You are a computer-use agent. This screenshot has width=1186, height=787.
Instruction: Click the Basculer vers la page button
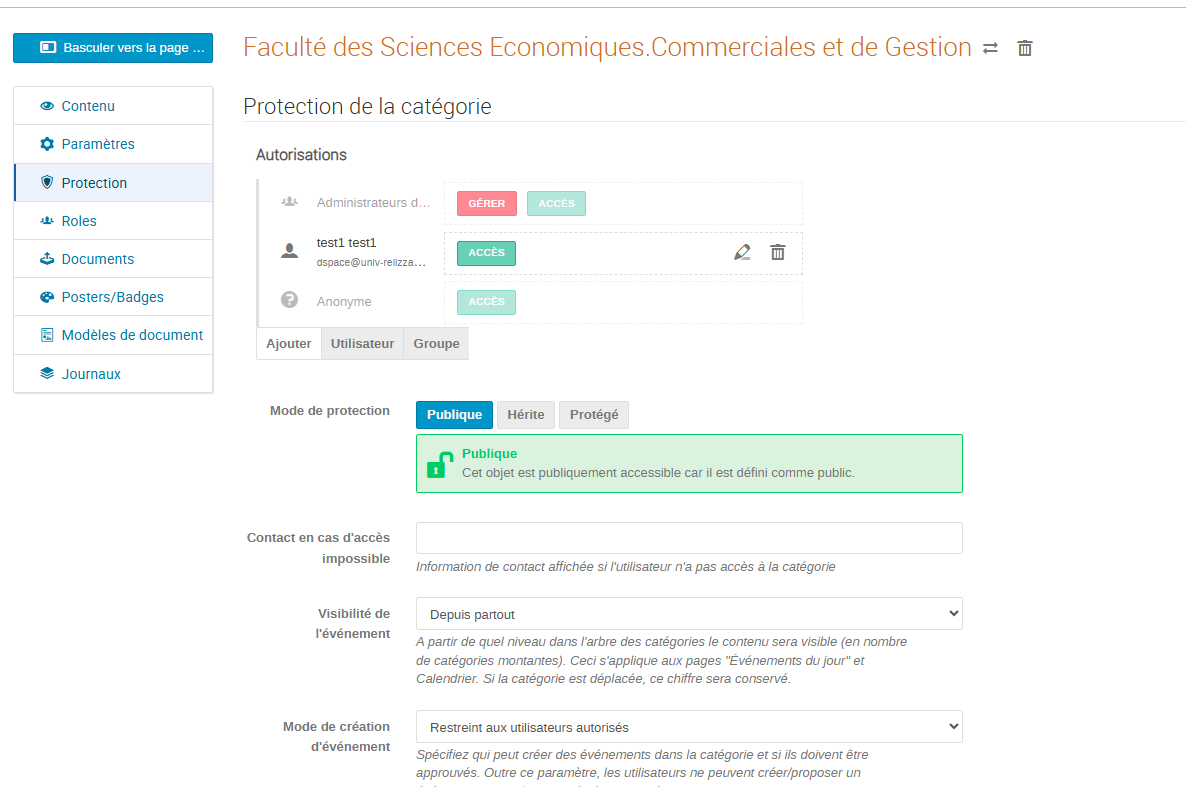click(x=113, y=48)
